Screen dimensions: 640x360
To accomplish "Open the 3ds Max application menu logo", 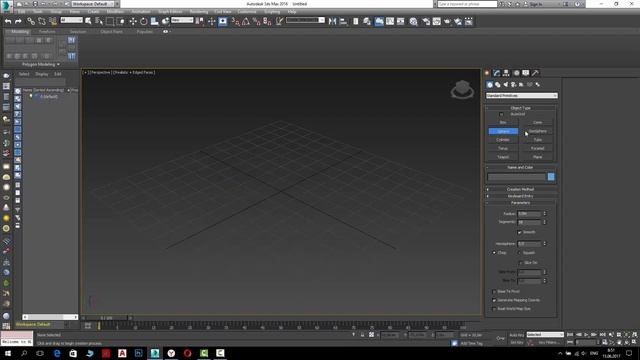I will click(6, 6).
